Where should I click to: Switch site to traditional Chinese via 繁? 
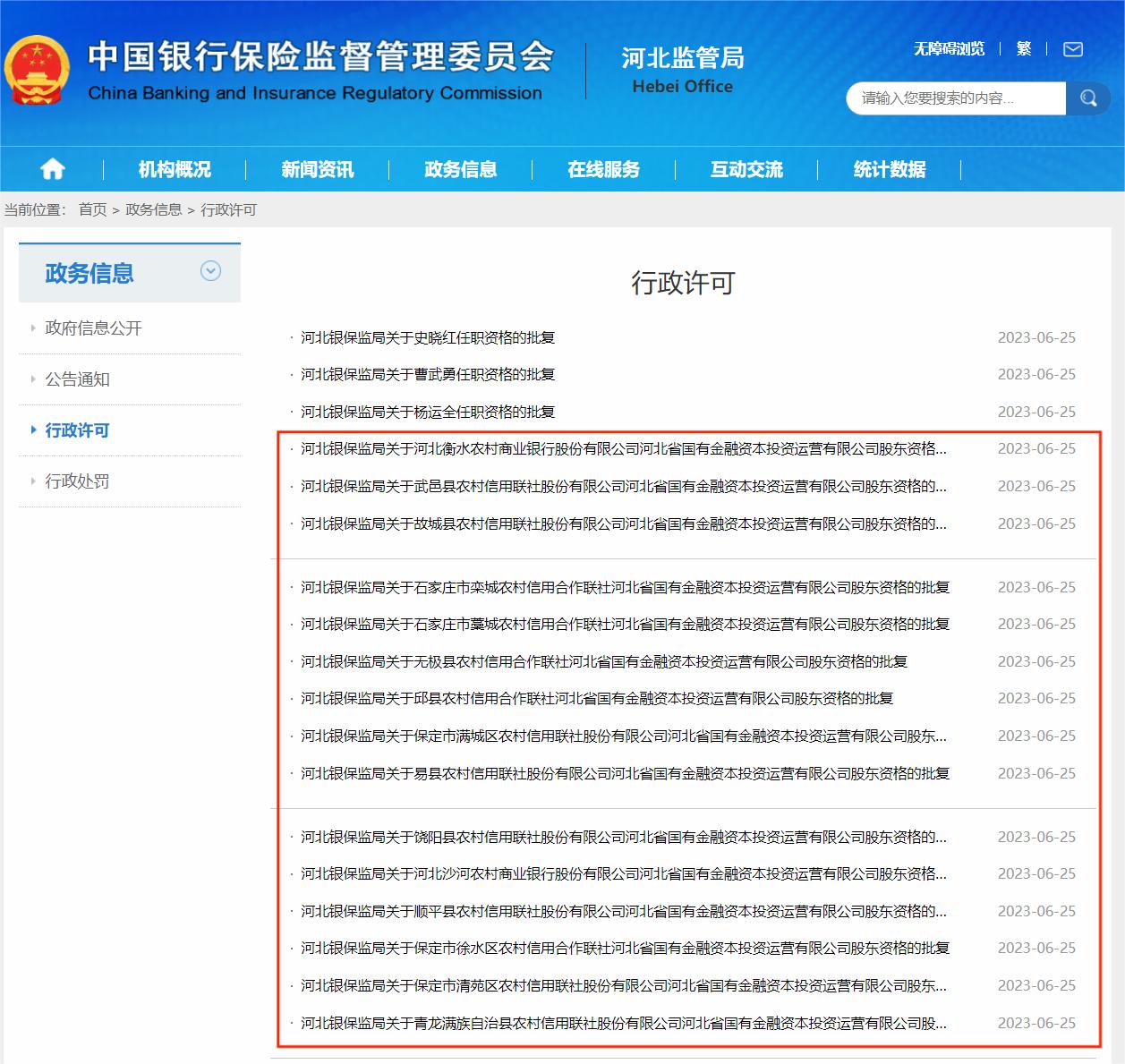1023,49
